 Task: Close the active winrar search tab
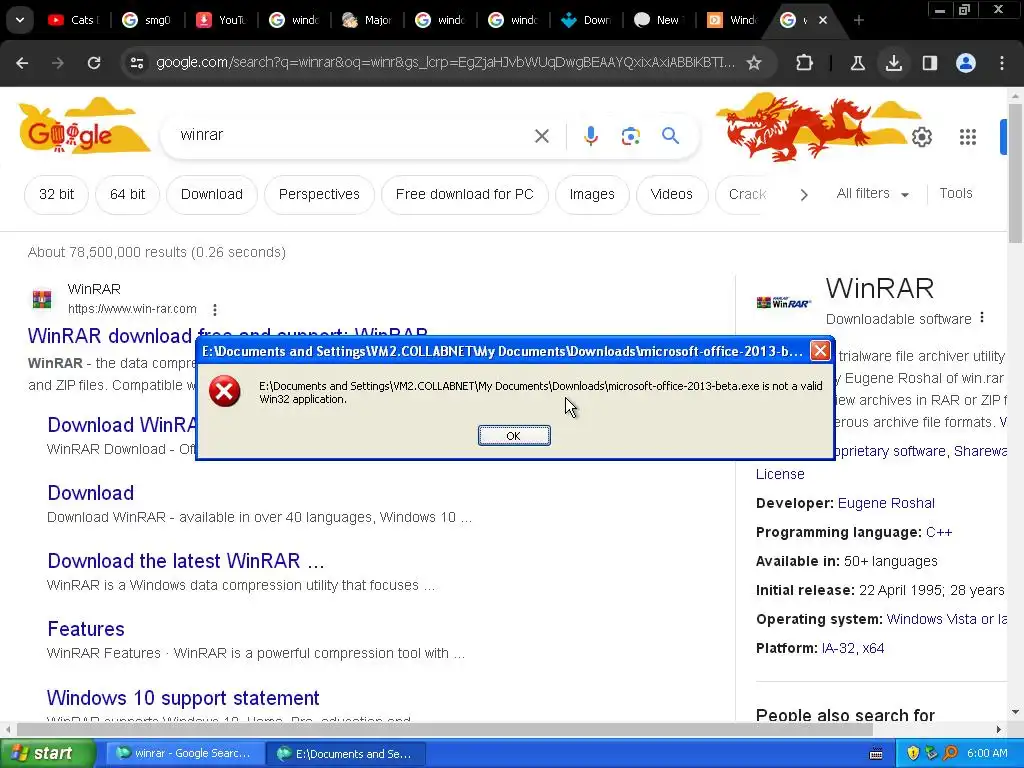tap(823, 20)
